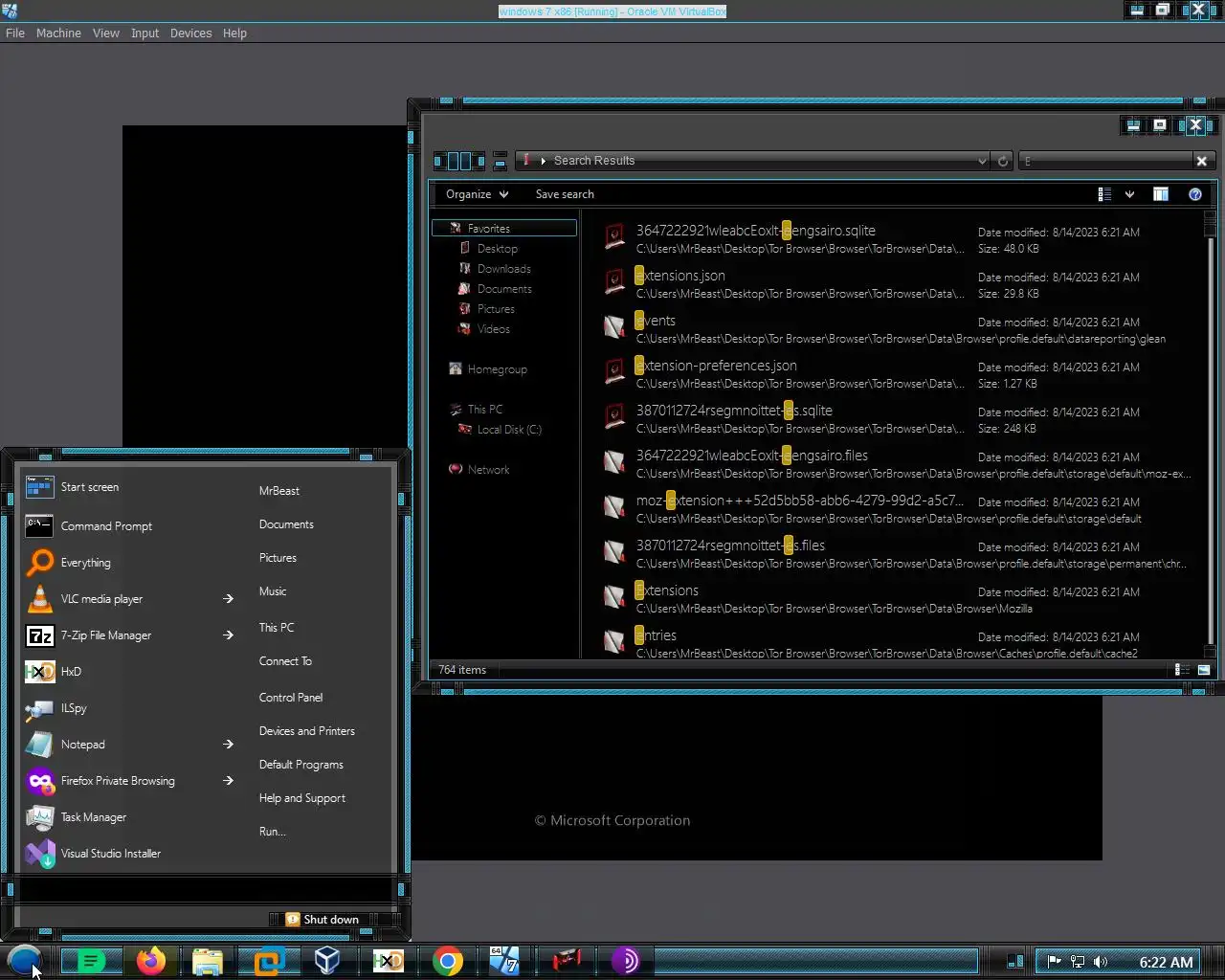Launch HxD hex editor from Start menu
Viewport: 1225px width, 980px height.
tap(129, 672)
